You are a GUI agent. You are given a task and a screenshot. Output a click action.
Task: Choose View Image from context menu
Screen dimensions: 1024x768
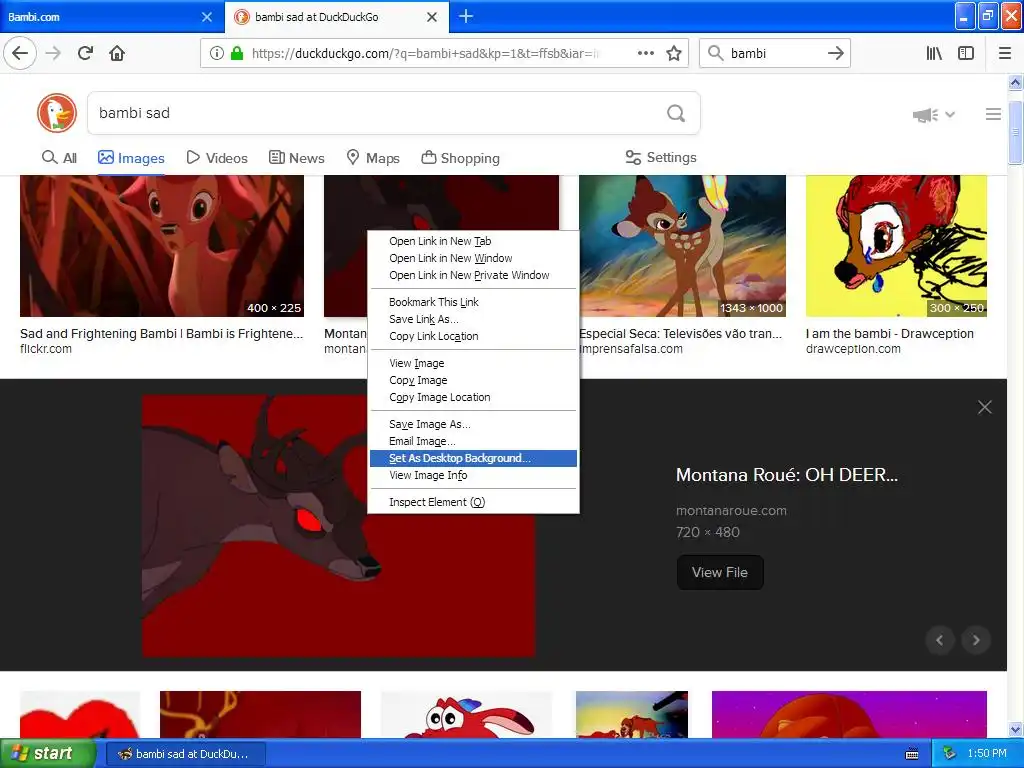pos(473,362)
